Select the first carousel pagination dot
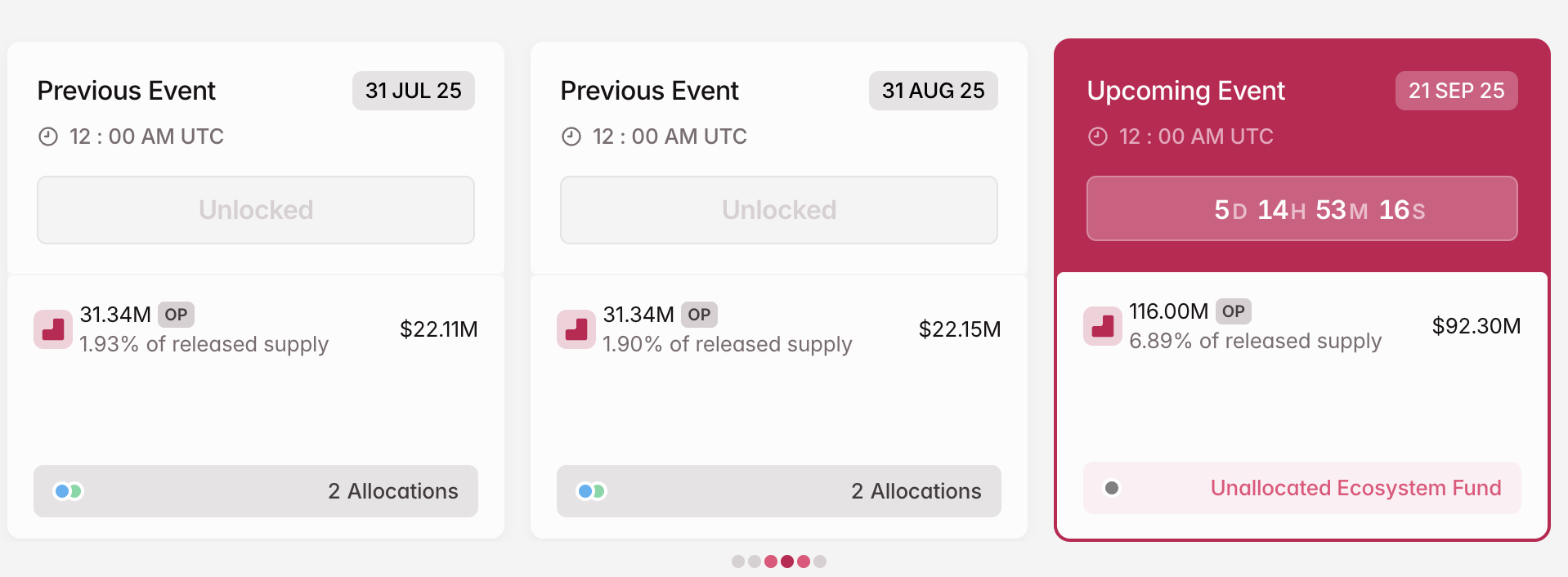The width and height of the screenshot is (1568, 577). 738,561
